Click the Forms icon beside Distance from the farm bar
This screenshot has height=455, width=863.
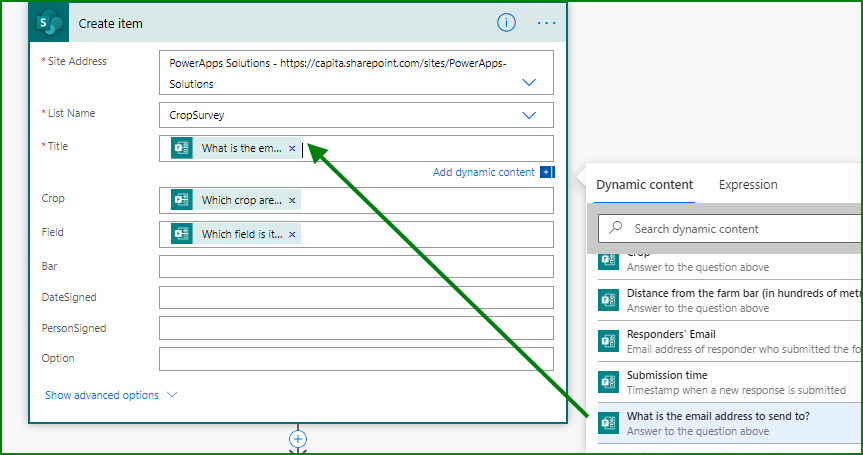(x=608, y=300)
